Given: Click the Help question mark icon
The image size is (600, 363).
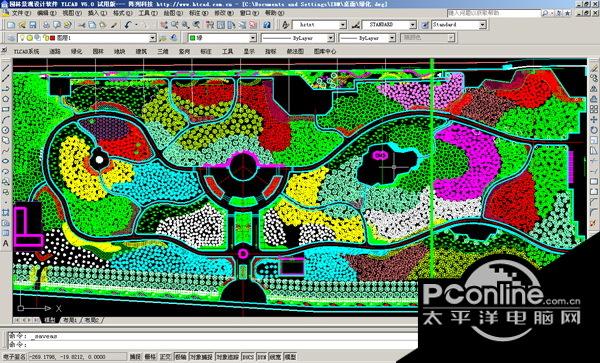Looking at the screenshot, I should (267, 25).
